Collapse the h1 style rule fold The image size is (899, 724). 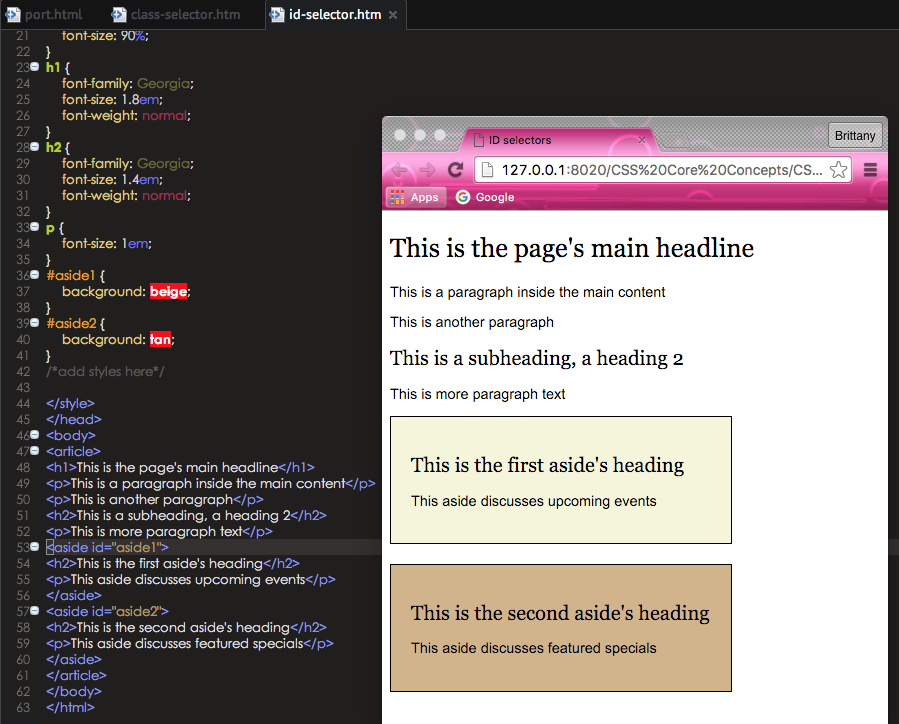point(34,67)
